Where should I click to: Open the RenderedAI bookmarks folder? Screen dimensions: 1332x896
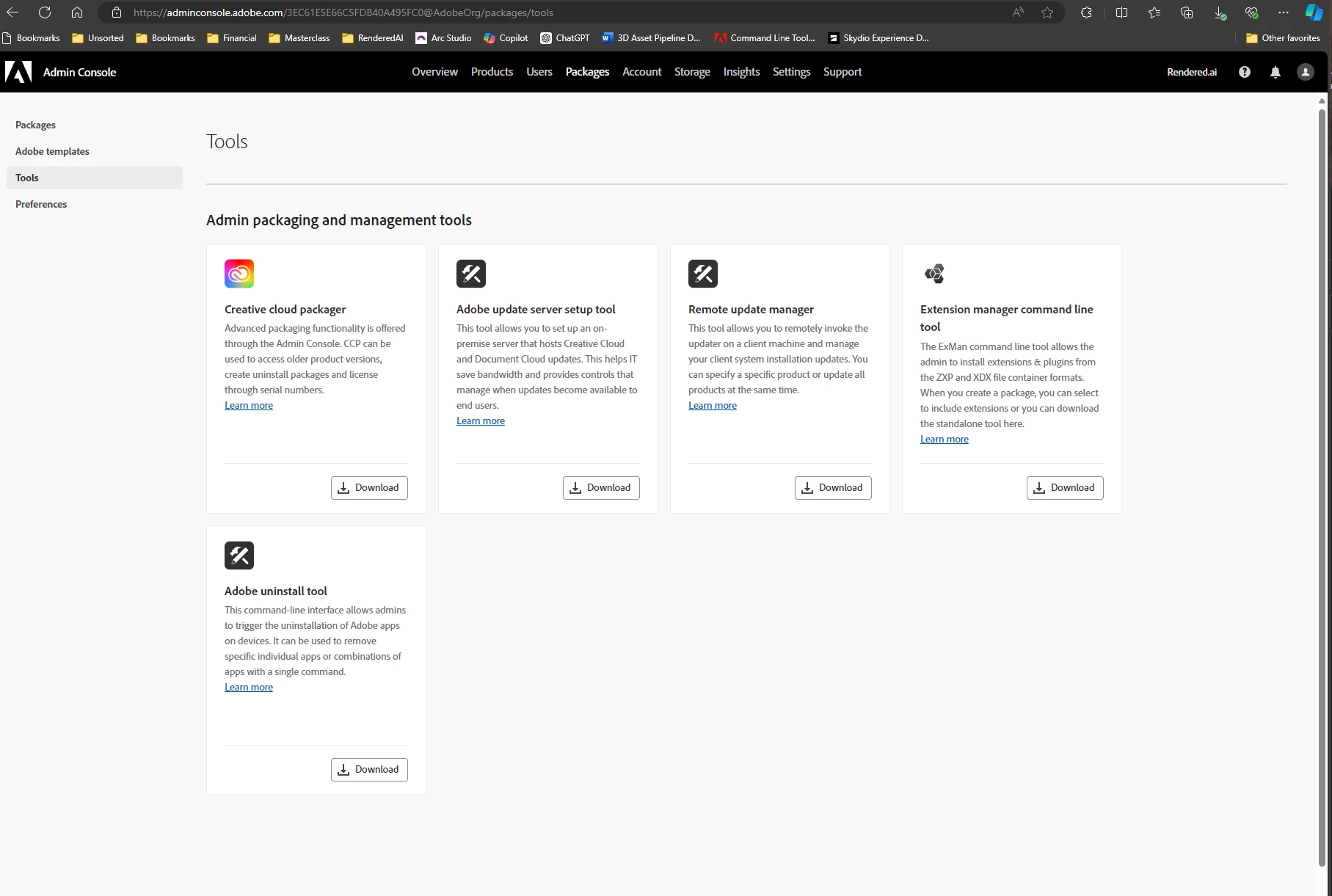point(373,38)
